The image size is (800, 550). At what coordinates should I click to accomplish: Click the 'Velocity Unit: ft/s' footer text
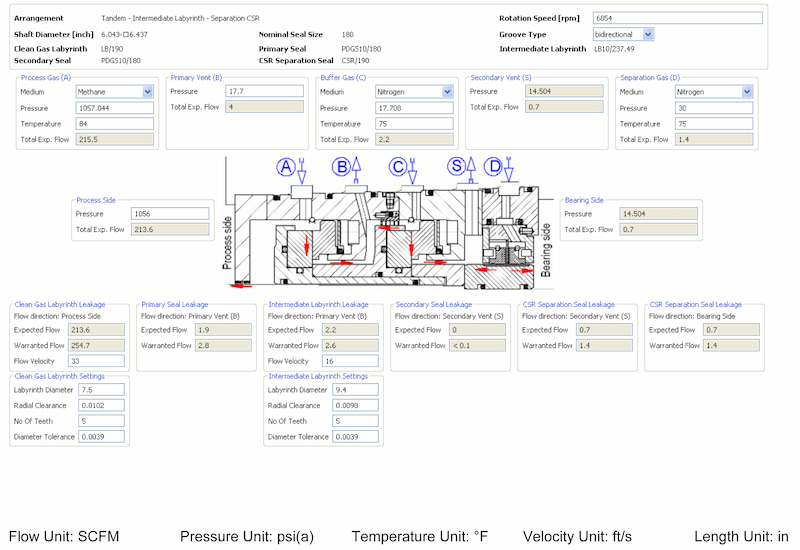point(577,537)
